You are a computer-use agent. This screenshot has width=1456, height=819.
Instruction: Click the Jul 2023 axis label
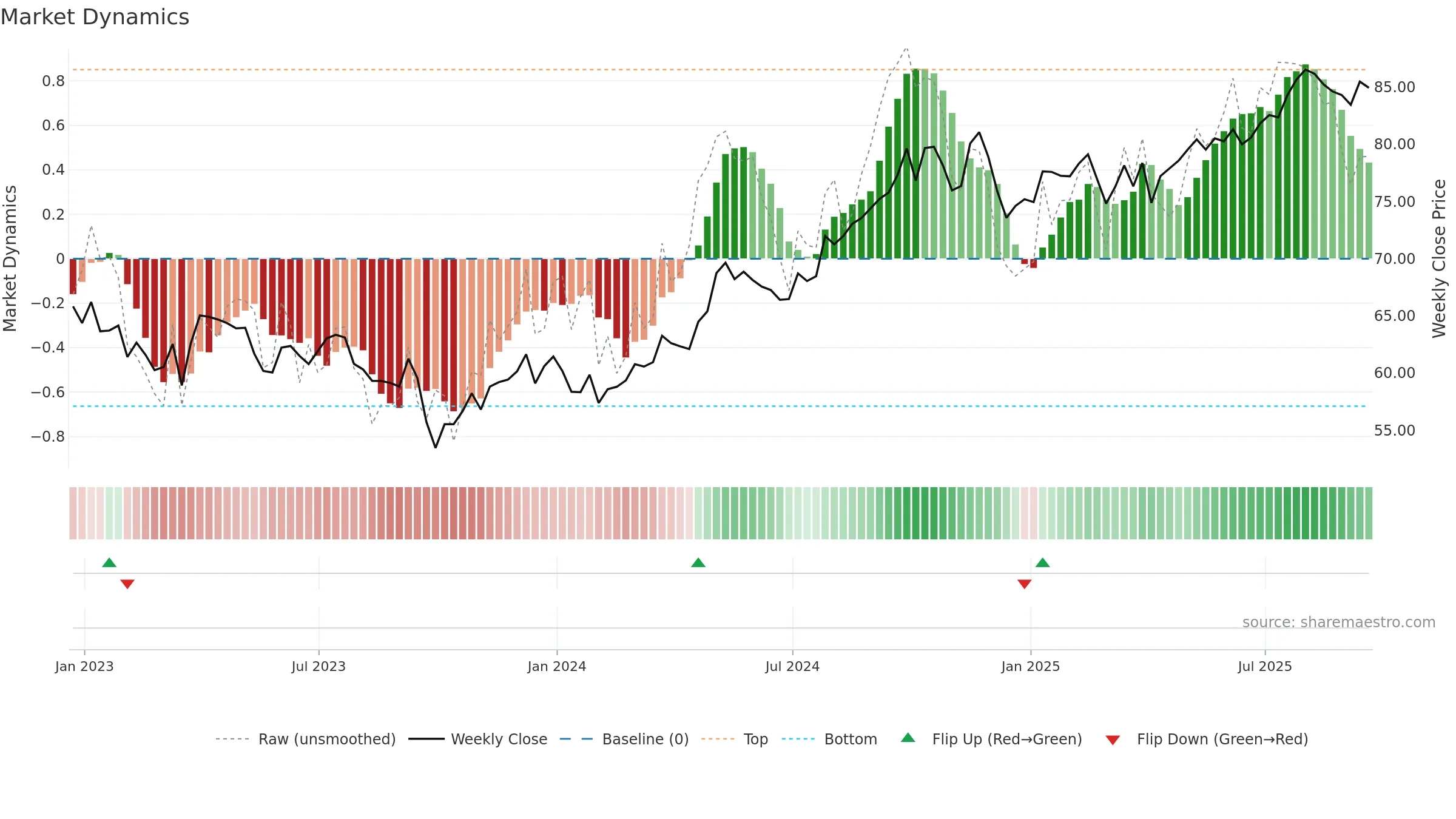point(318,666)
